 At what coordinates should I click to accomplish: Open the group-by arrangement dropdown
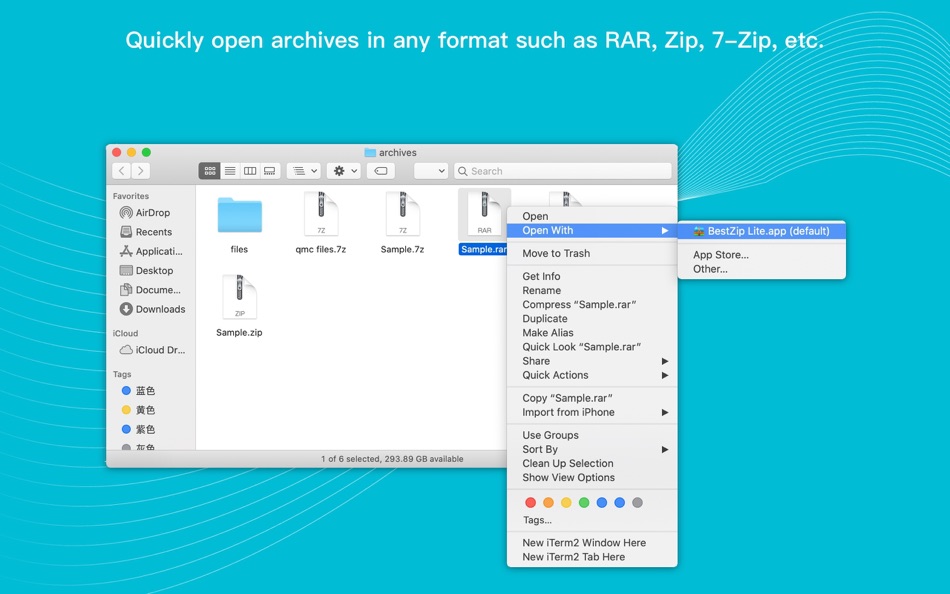(x=304, y=171)
